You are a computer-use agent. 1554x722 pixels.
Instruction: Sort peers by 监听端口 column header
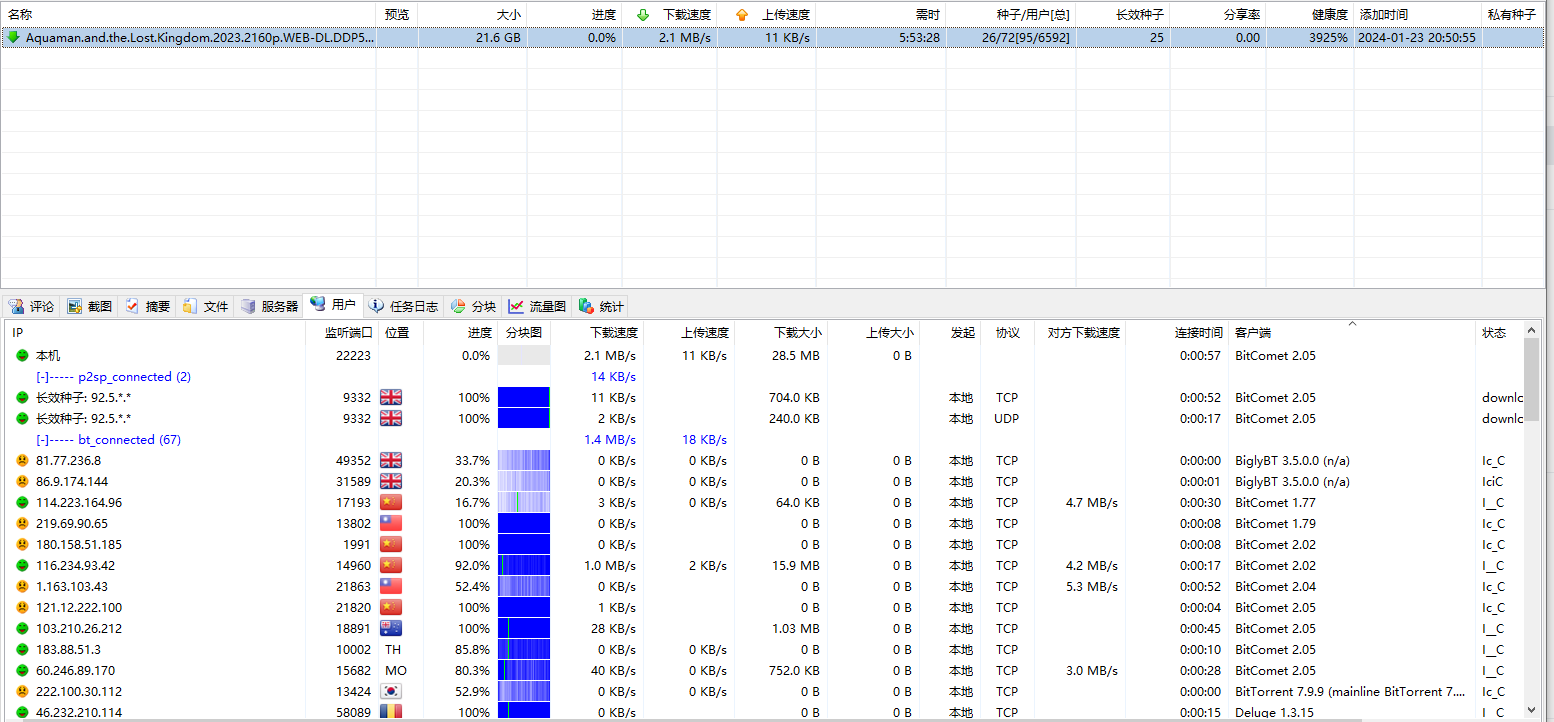coord(342,333)
